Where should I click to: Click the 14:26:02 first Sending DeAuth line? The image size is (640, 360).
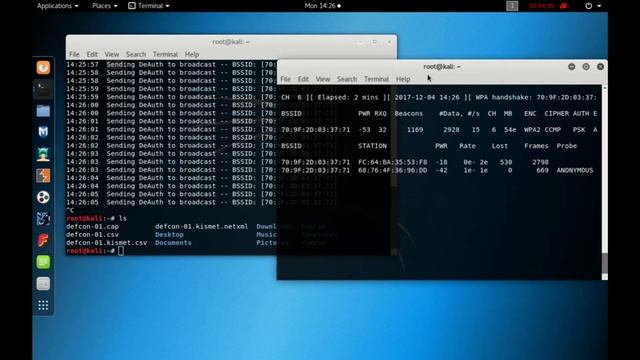(171, 138)
